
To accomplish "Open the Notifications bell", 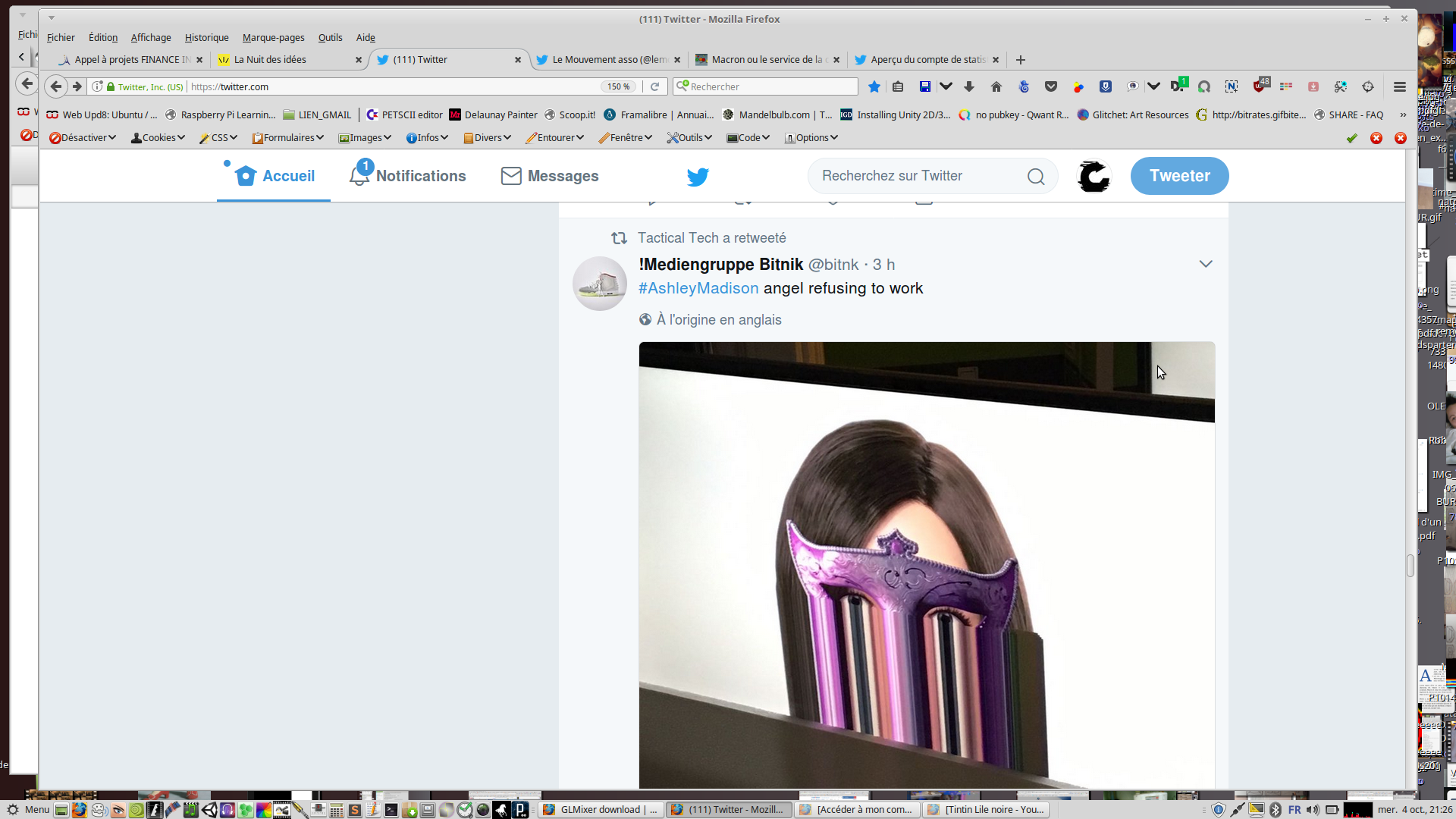I will [359, 176].
